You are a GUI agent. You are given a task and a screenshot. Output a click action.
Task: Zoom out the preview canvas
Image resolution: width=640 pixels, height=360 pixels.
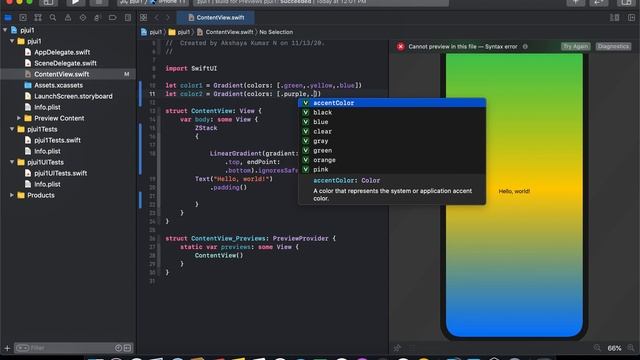click(597, 348)
